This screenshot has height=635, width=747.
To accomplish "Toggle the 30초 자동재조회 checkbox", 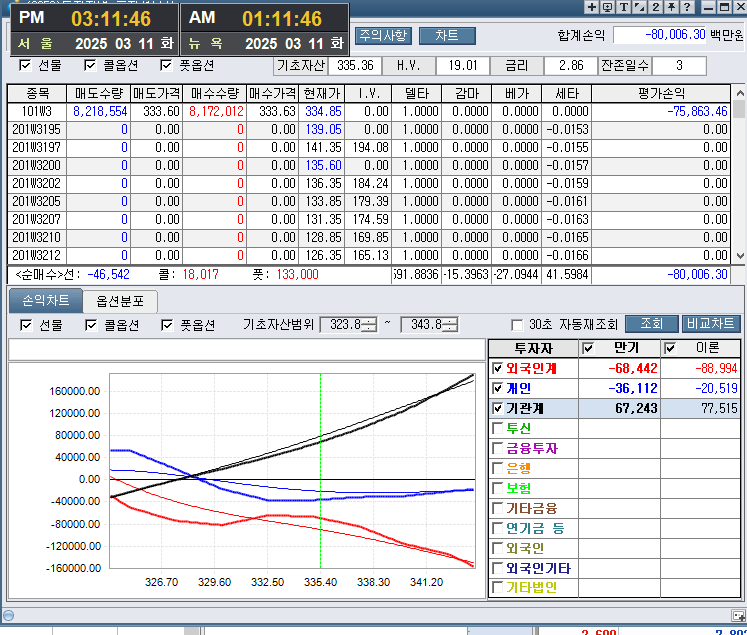I will [x=517, y=325].
